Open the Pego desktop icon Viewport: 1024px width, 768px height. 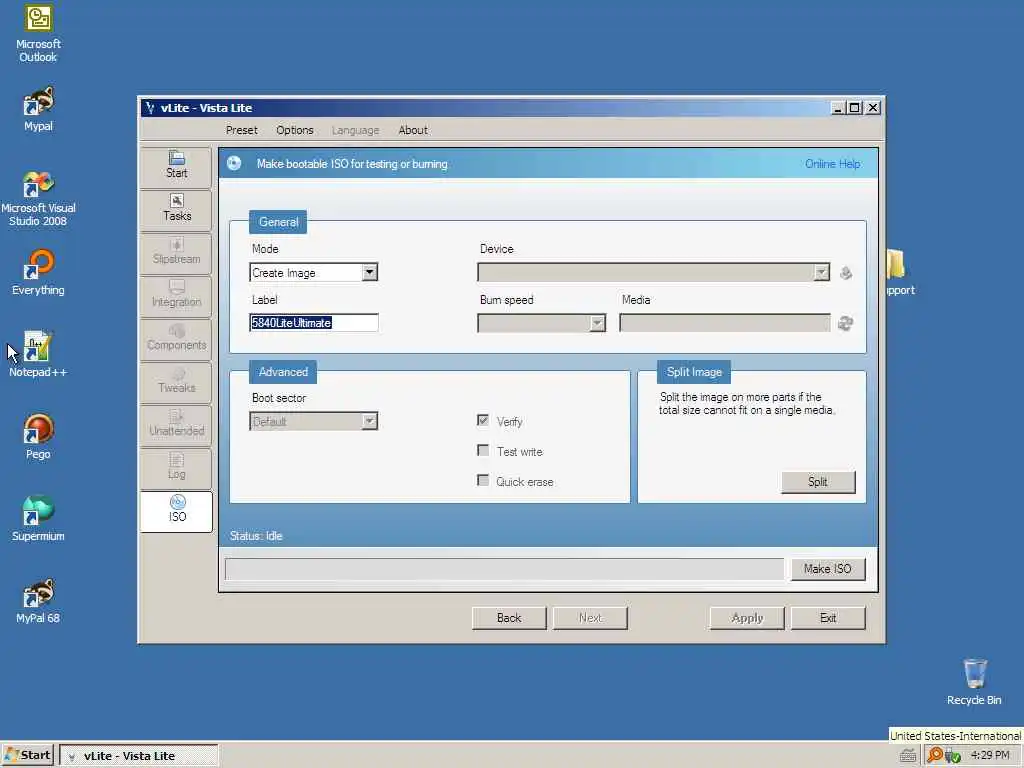[x=38, y=437]
